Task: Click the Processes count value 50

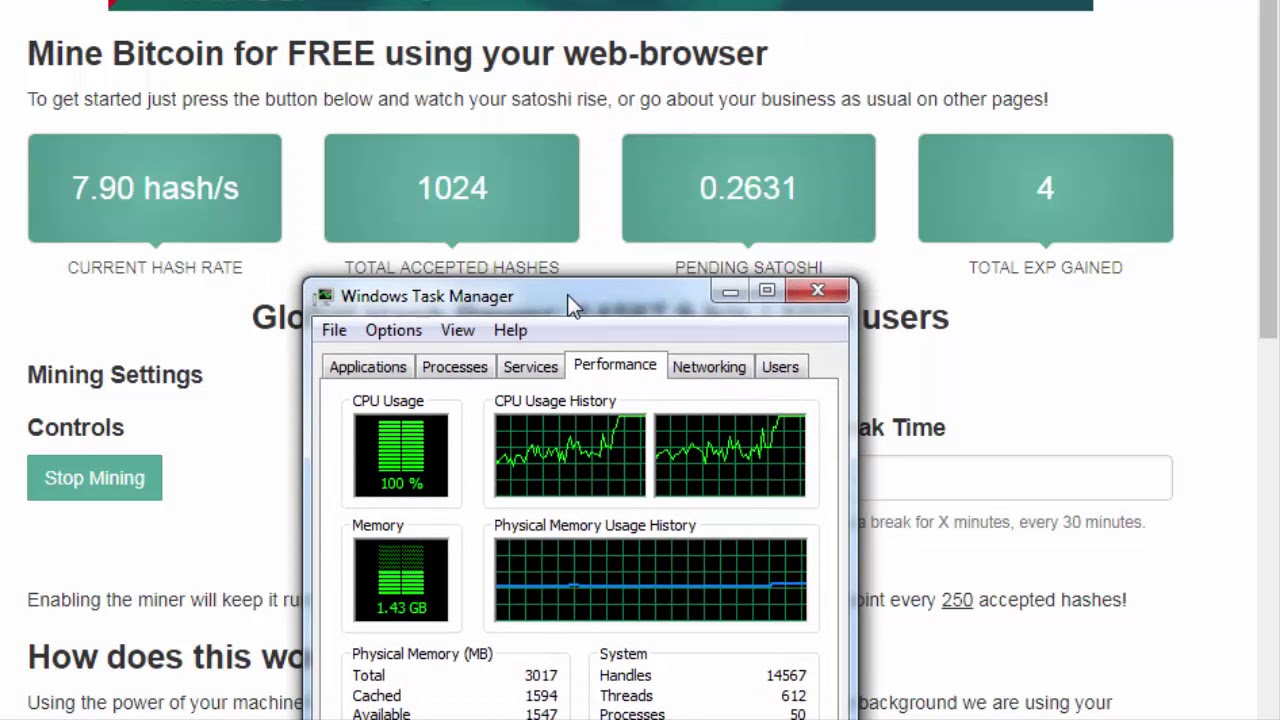Action: coord(798,714)
